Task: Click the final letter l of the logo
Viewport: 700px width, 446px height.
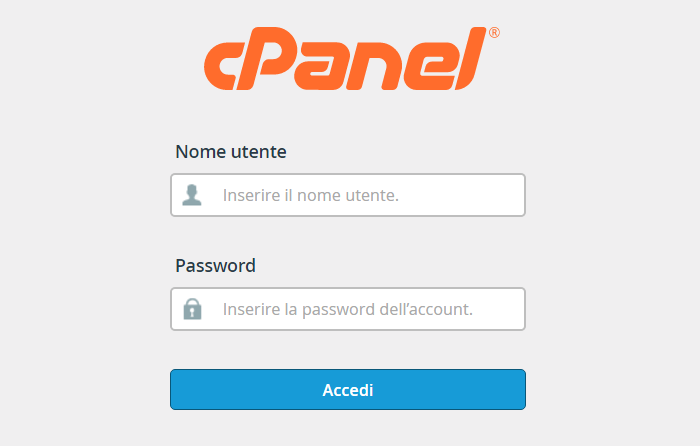Action: click(x=470, y=58)
